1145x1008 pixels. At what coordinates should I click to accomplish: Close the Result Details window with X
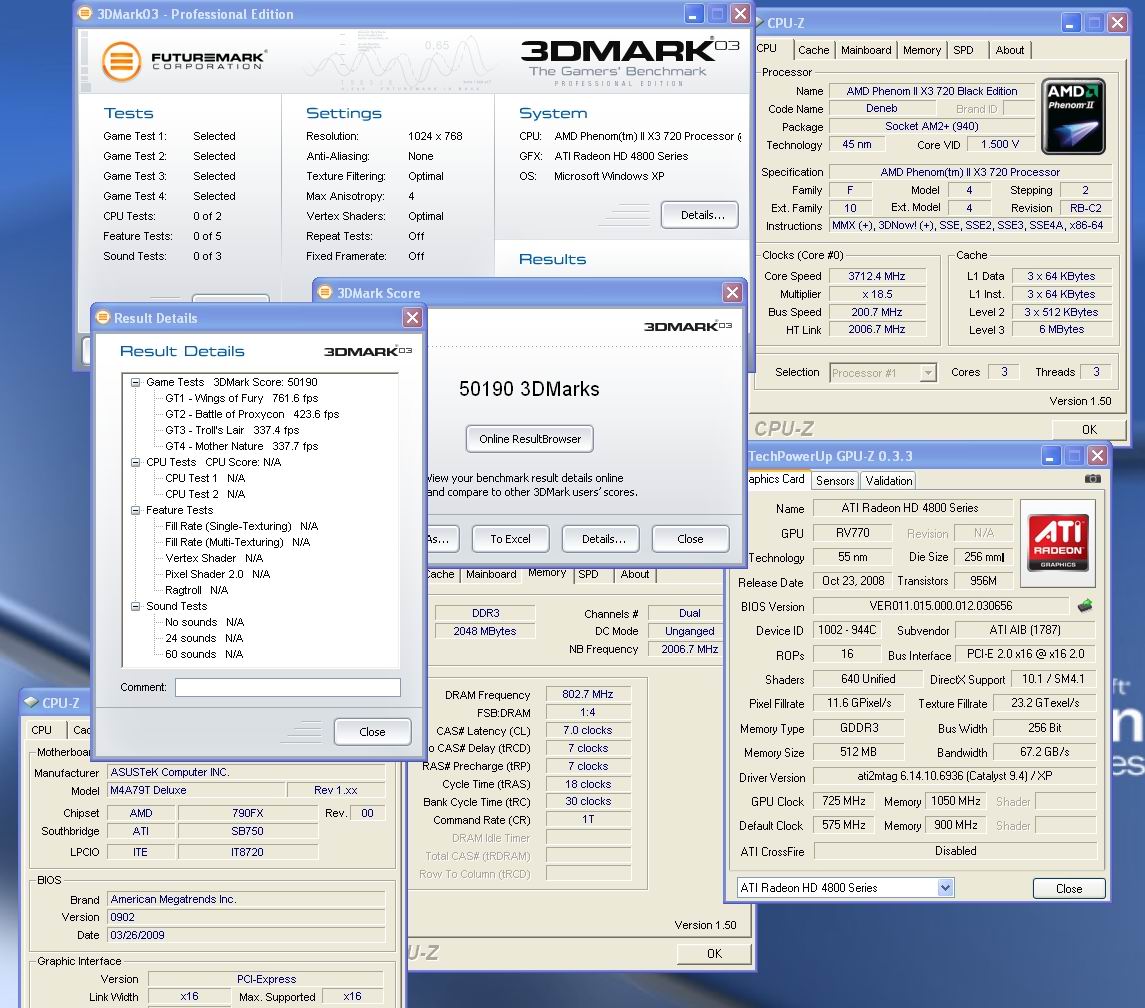(413, 318)
